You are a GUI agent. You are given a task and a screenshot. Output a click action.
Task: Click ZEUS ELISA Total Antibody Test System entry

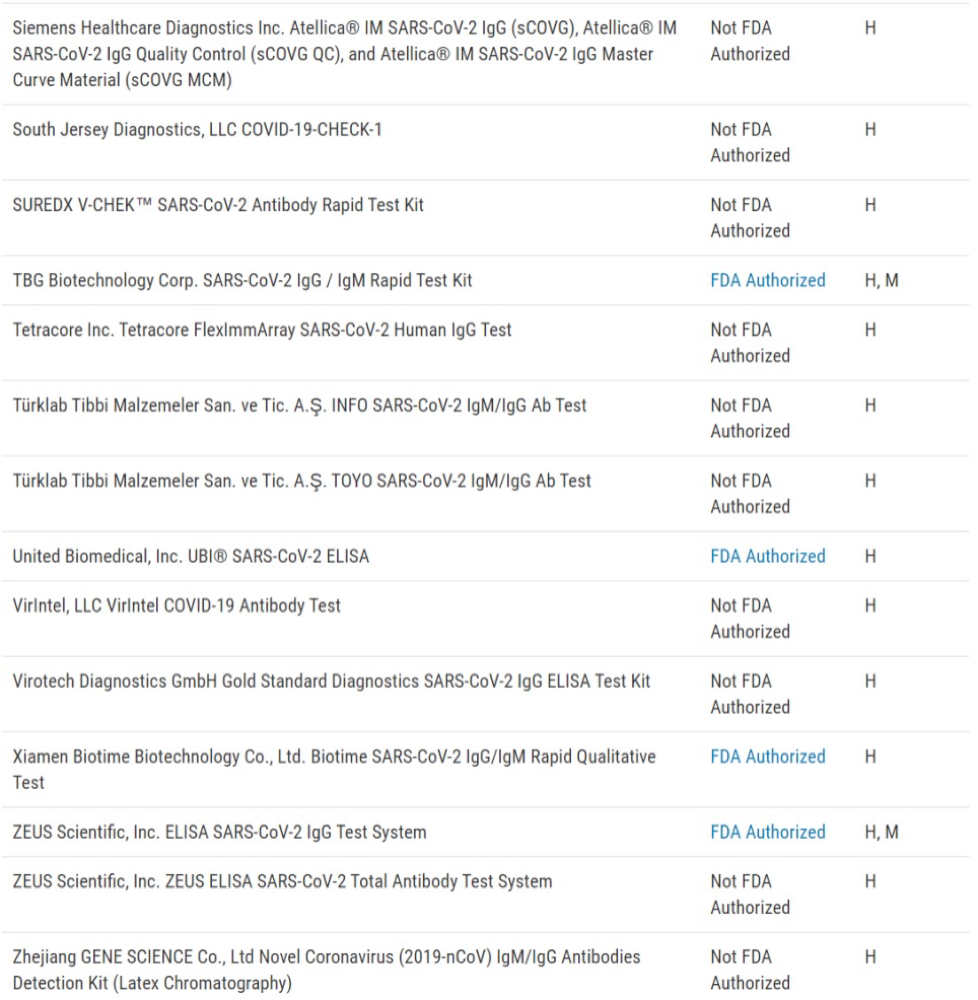click(x=282, y=882)
